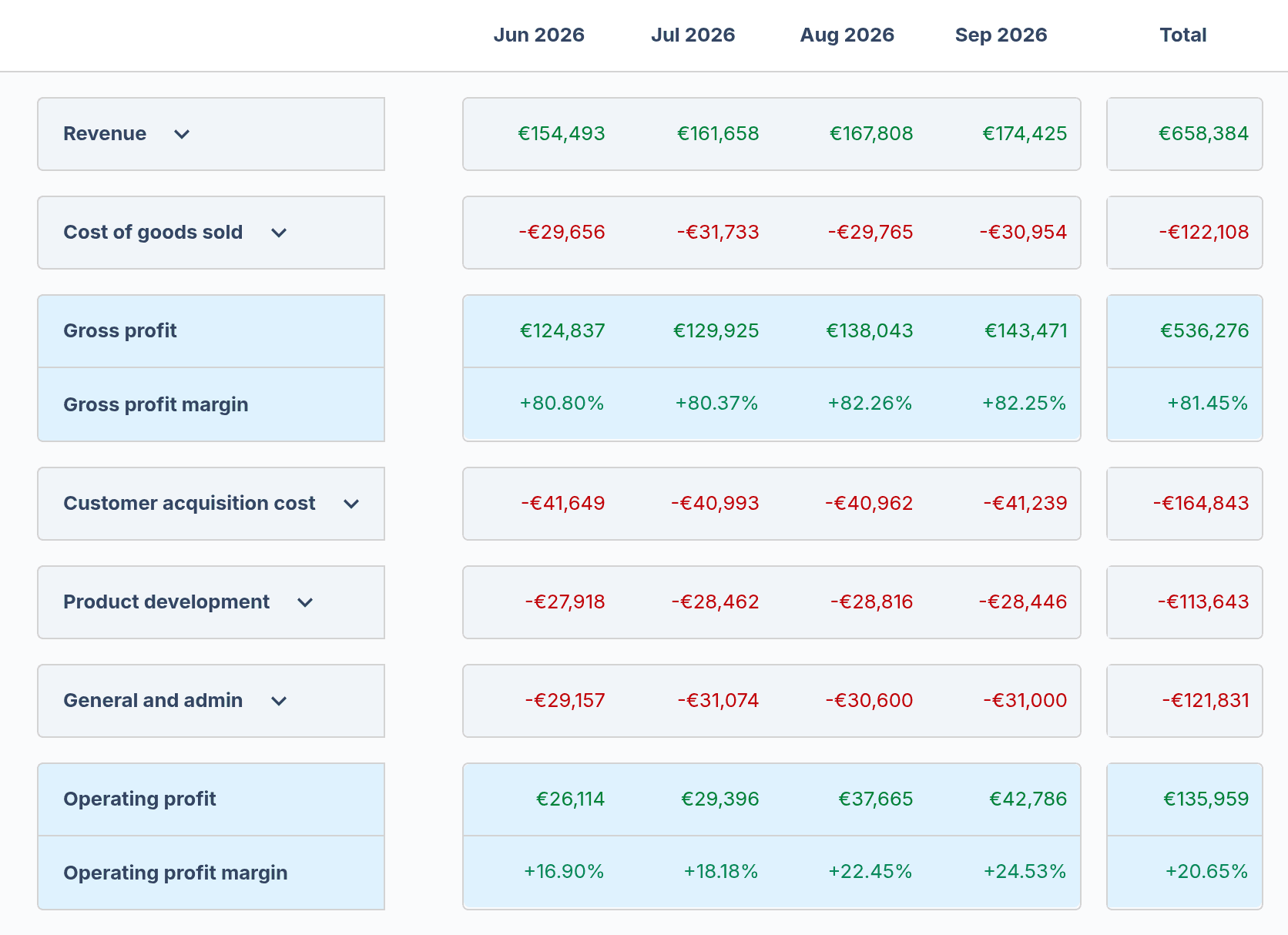Select the Revenue row label
Image resolution: width=1288 pixels, height=935 pixels.
point(105,133)
